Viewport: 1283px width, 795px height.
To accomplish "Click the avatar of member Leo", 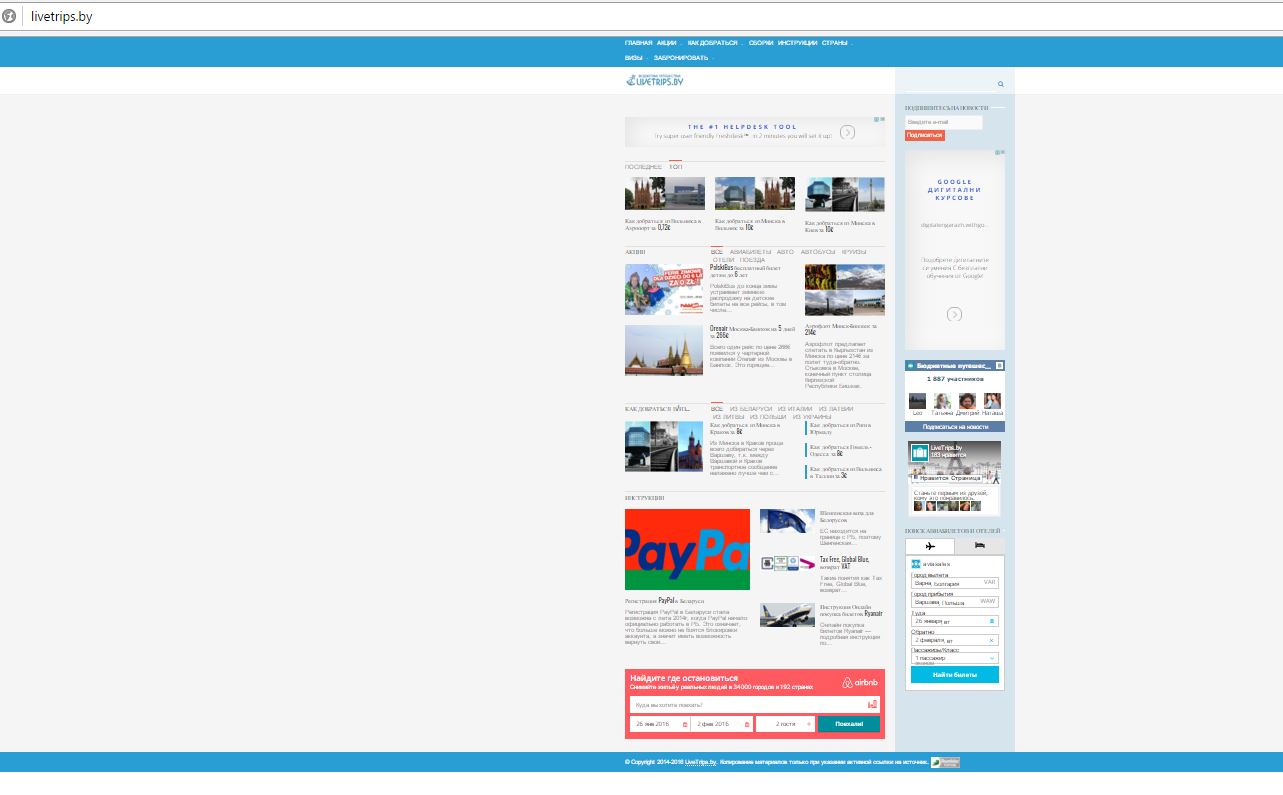I will pos(917,401).
